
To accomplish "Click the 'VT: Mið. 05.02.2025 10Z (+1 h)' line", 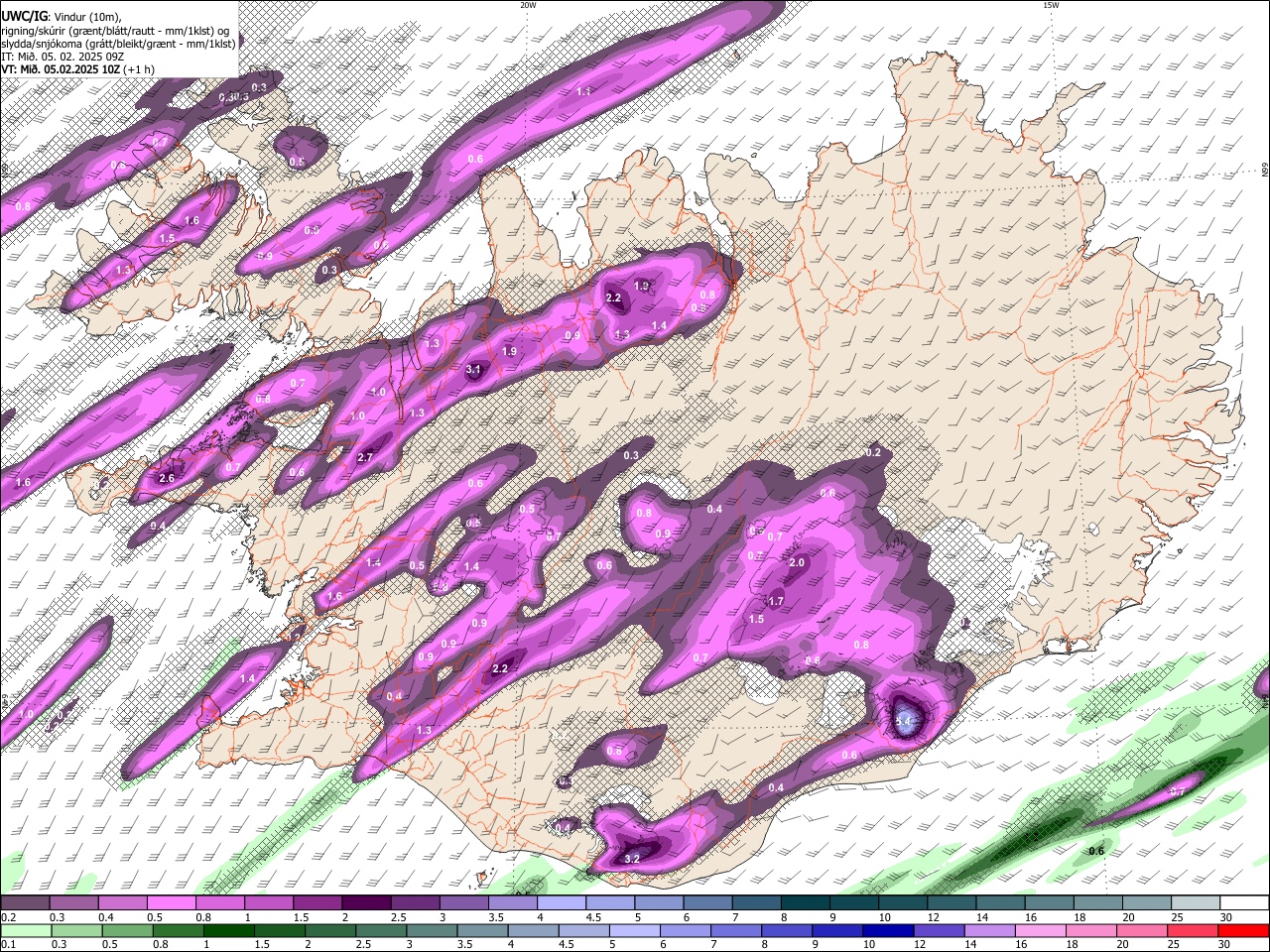I will tap(77, 69).
